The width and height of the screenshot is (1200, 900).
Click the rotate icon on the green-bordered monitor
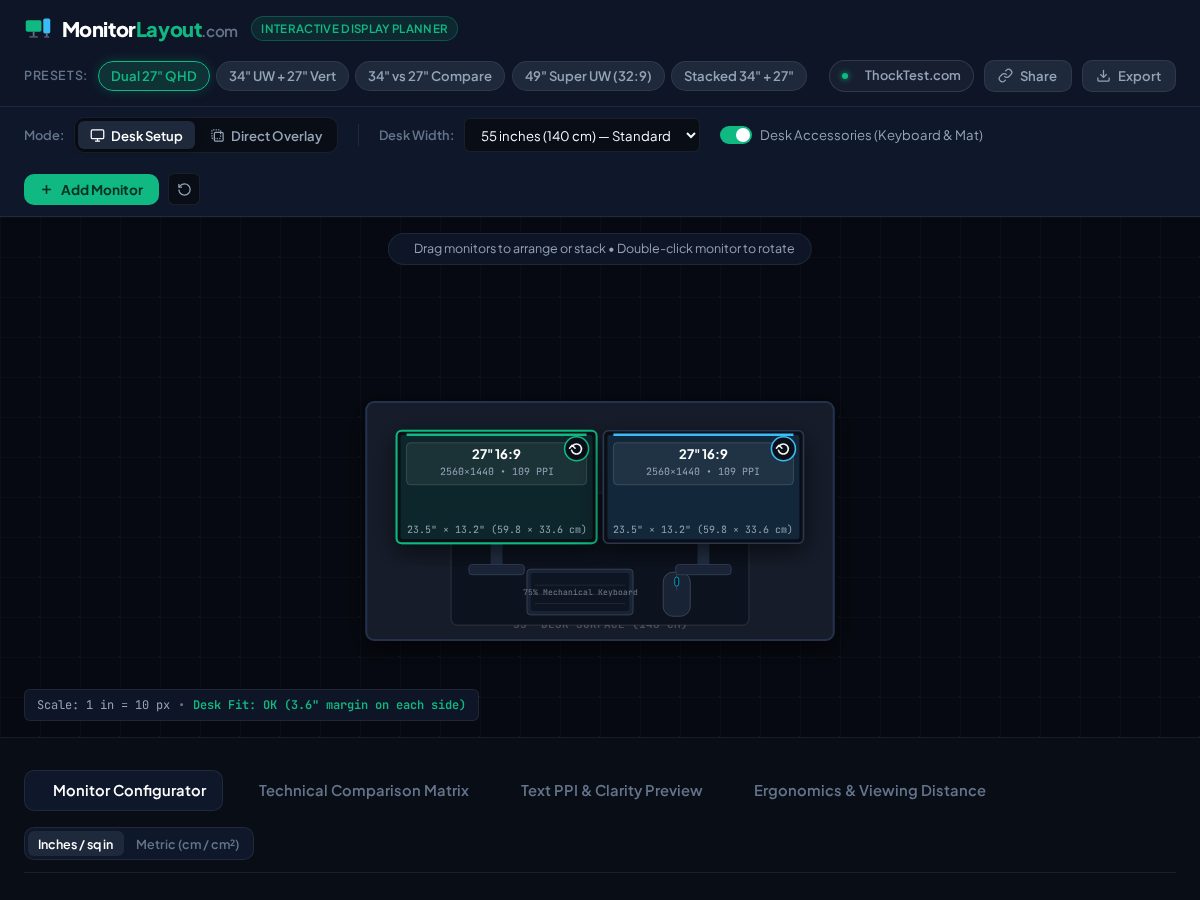click(576, 449)
